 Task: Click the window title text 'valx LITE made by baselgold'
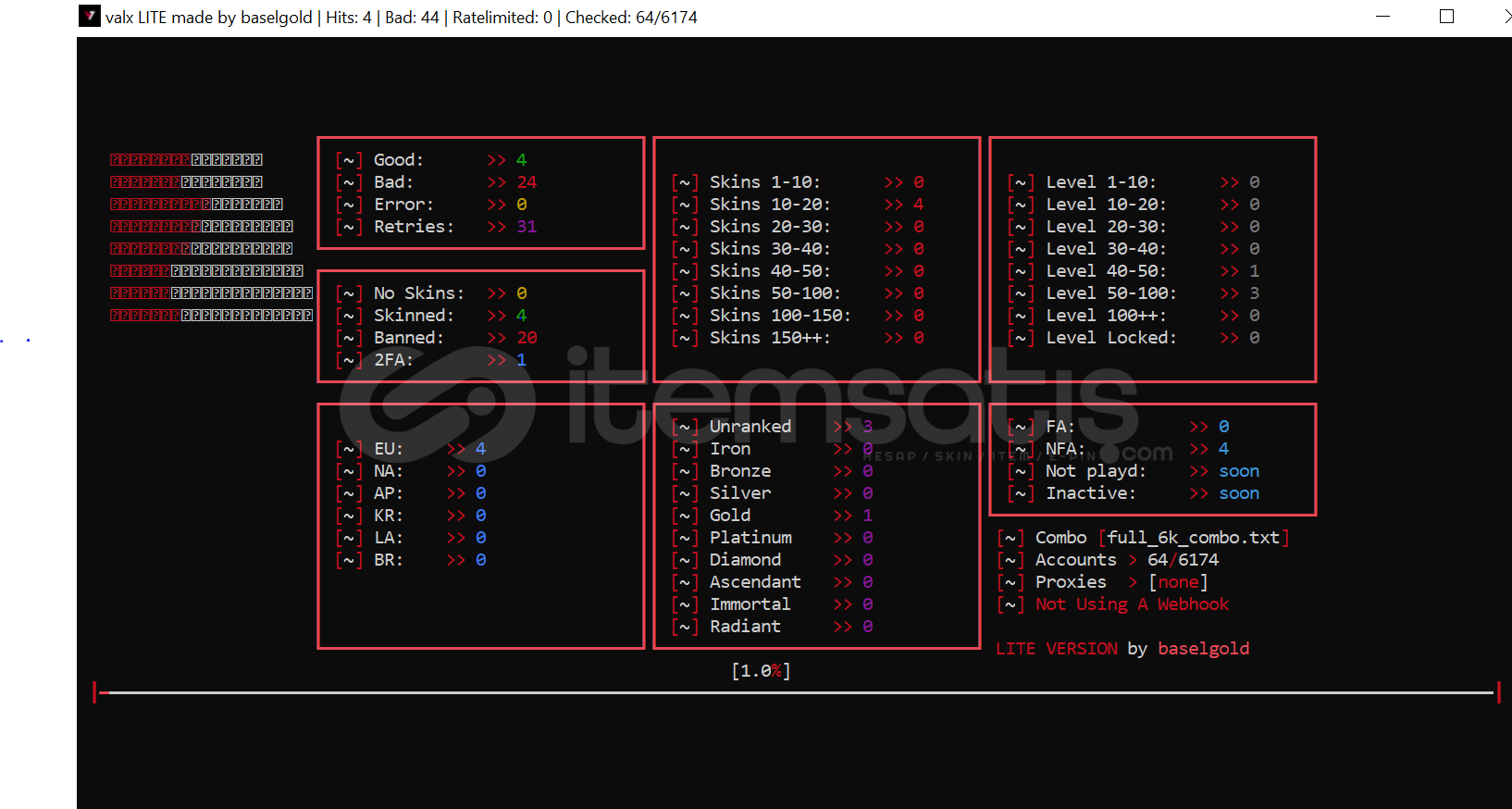click(x=209, y=18)
